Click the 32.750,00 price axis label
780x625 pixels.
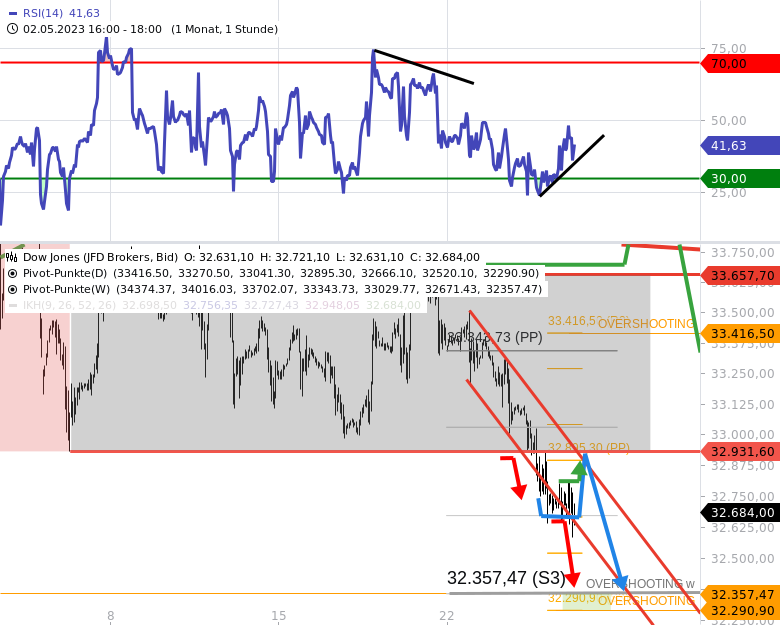pyautogui.click(x=742, y=497)
